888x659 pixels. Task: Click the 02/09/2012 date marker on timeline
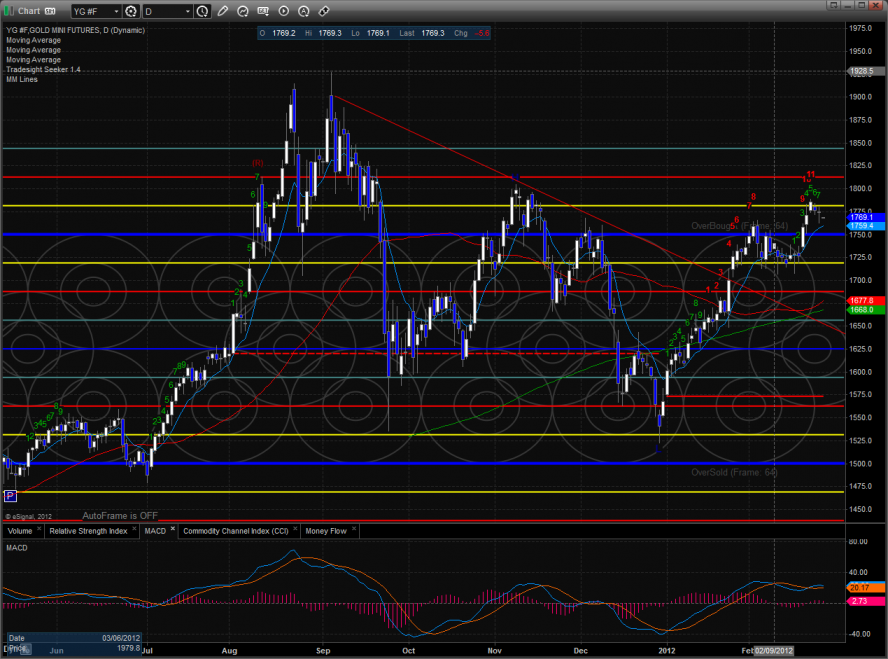774,650
